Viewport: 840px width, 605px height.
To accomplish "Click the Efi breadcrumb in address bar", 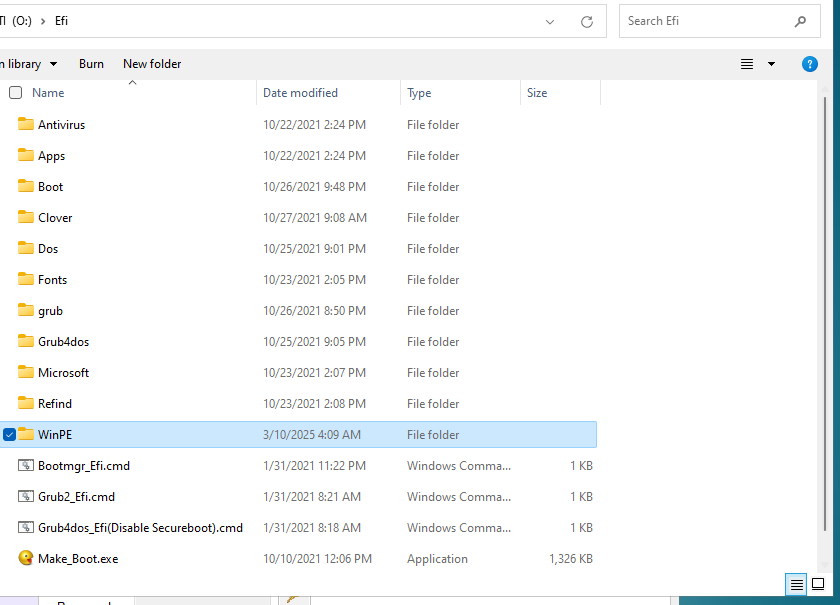I will coord(61,21).
